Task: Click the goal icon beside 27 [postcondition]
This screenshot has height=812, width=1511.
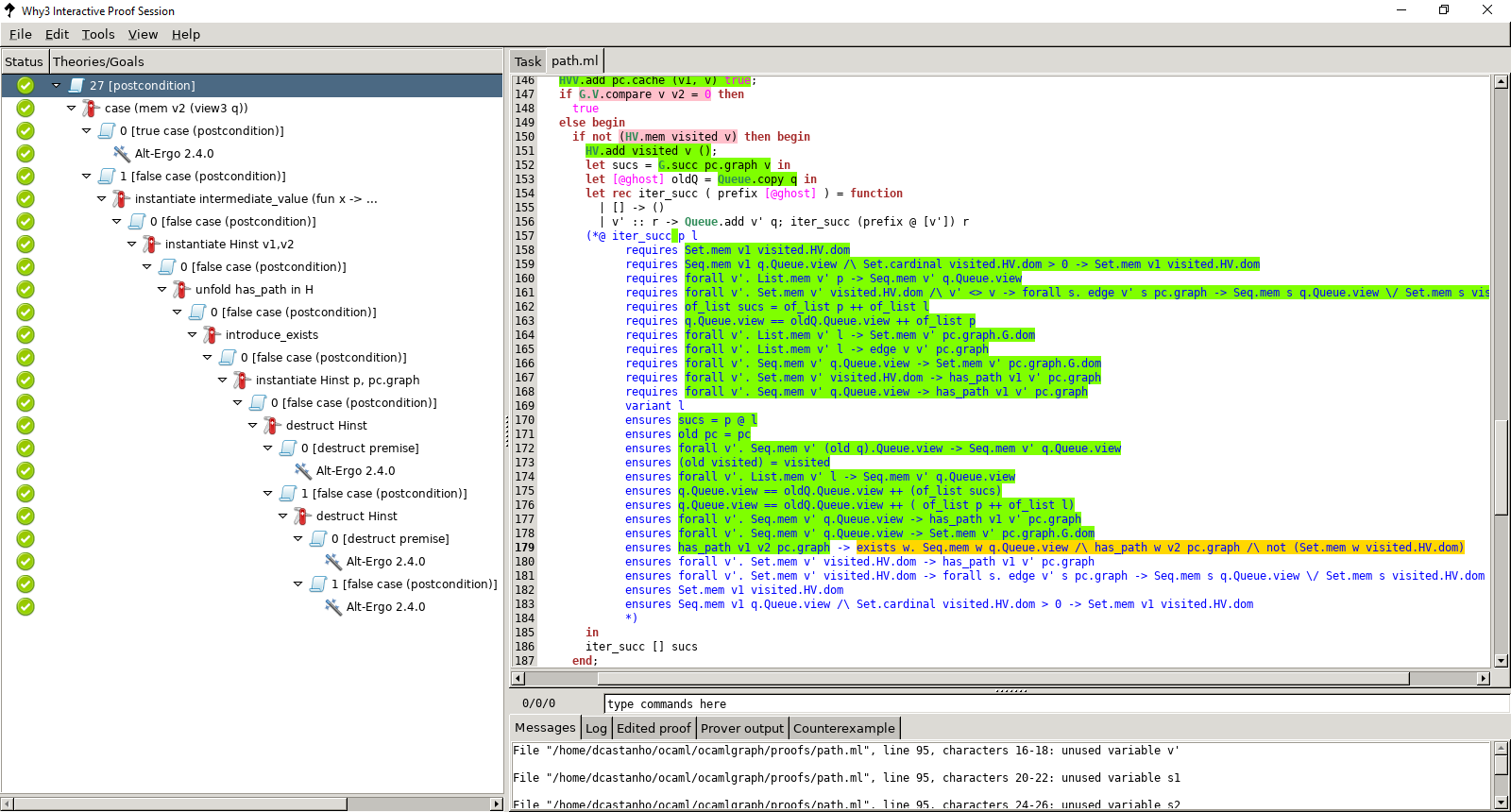Action: pos(76,85)
